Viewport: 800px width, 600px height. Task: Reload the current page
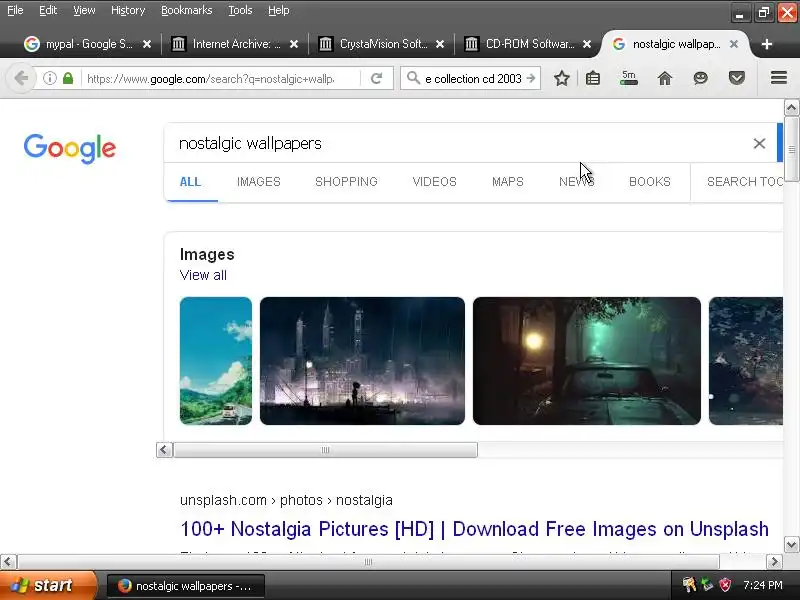(x=377, y=79)
